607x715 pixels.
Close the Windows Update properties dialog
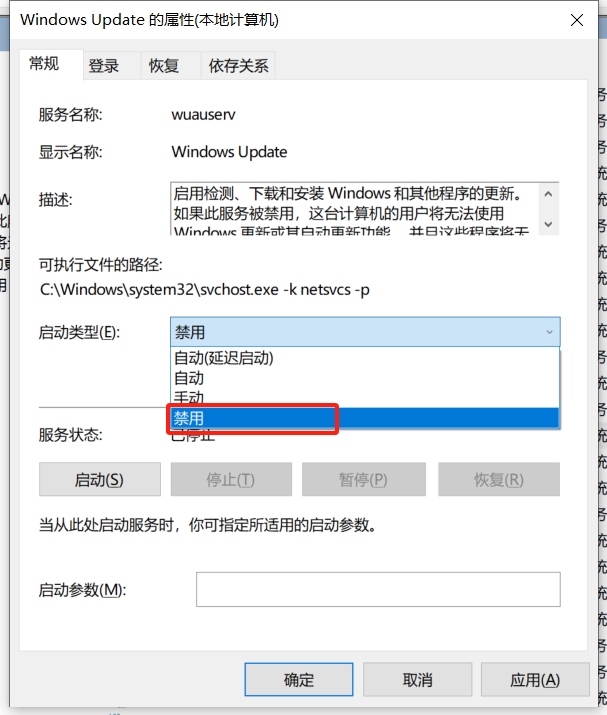577,20
